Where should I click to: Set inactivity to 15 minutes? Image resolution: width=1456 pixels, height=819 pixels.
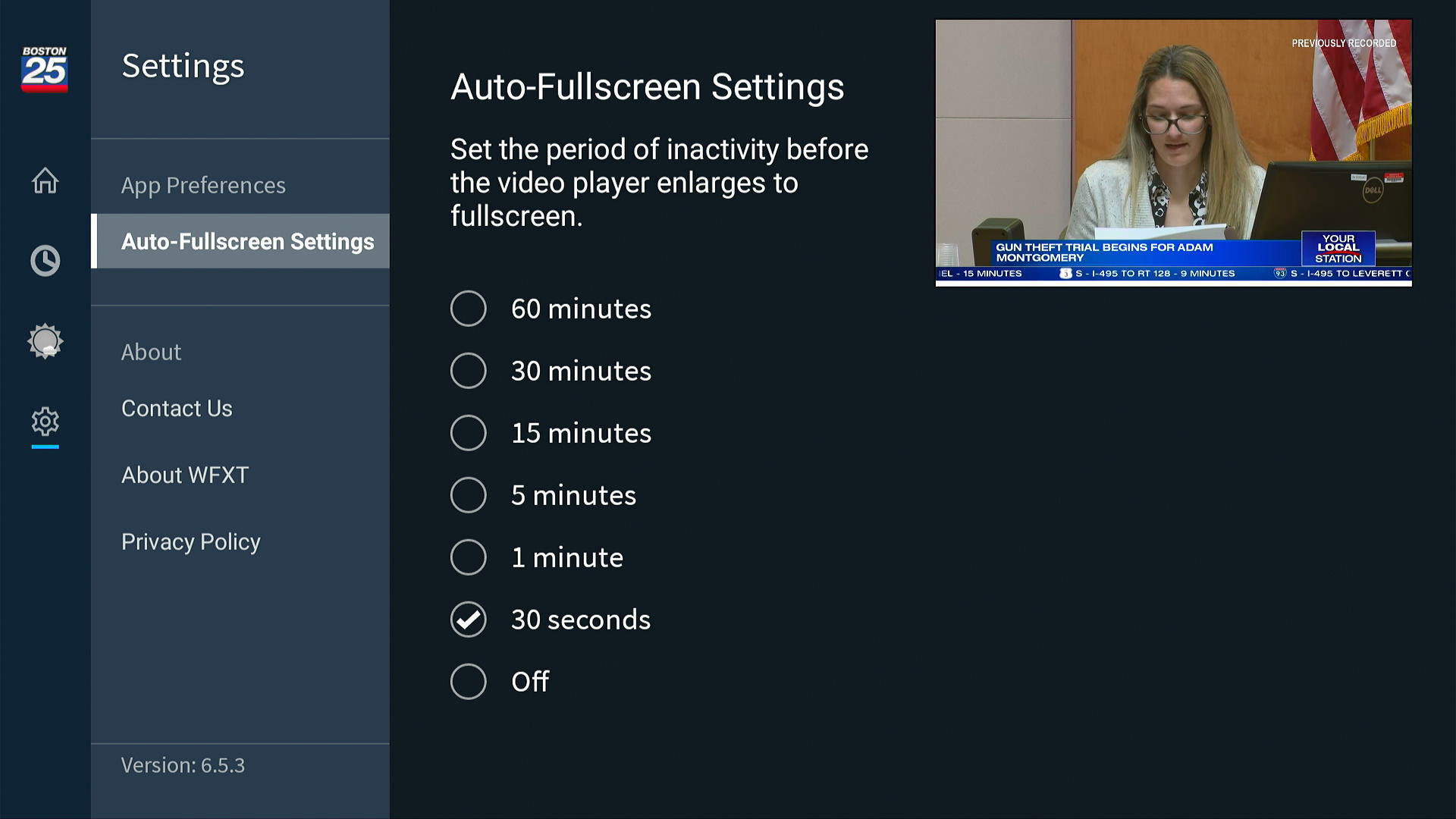click(469, 433)
